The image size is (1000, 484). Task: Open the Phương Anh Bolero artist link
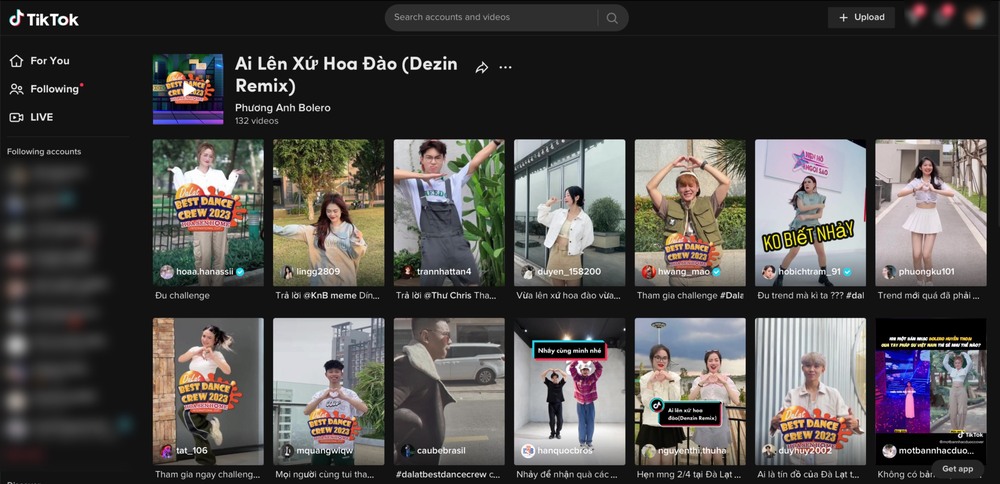click(x=282, y=108)
